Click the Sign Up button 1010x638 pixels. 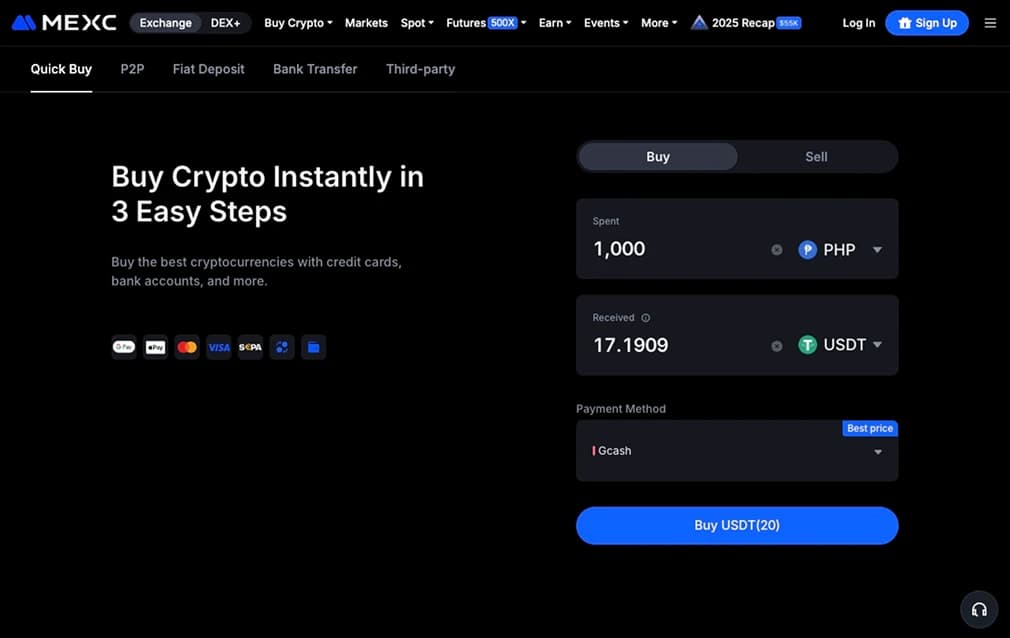click(926, 23)
